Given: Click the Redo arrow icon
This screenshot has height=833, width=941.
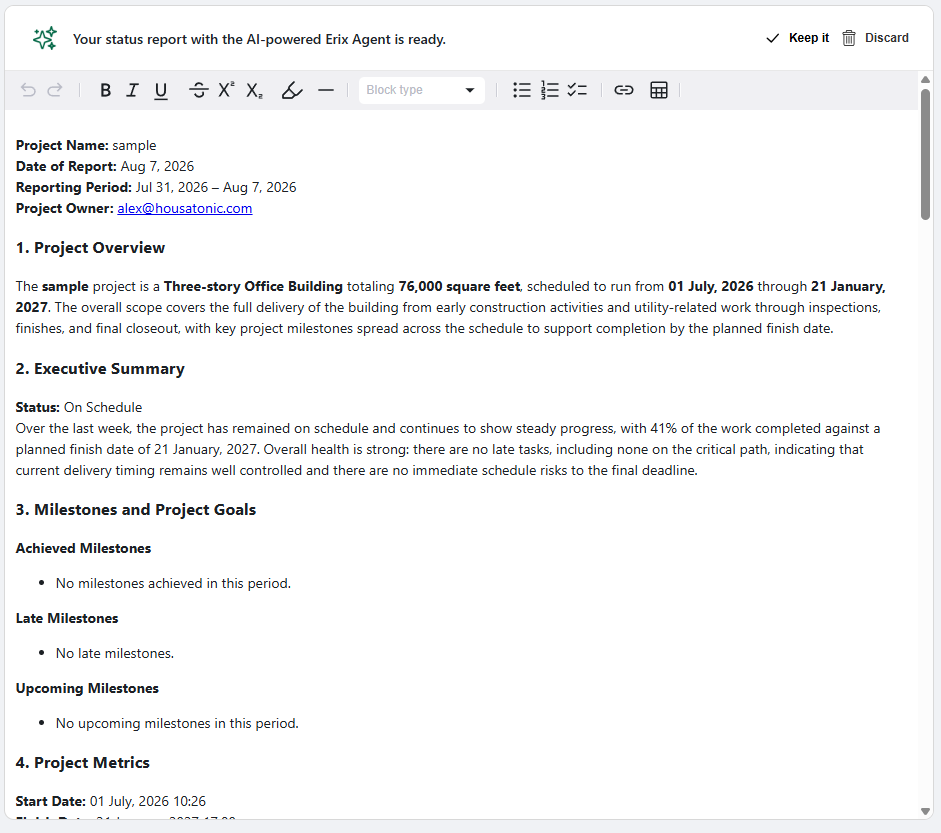Looking at the screenshot, I should tap(55, 90).
